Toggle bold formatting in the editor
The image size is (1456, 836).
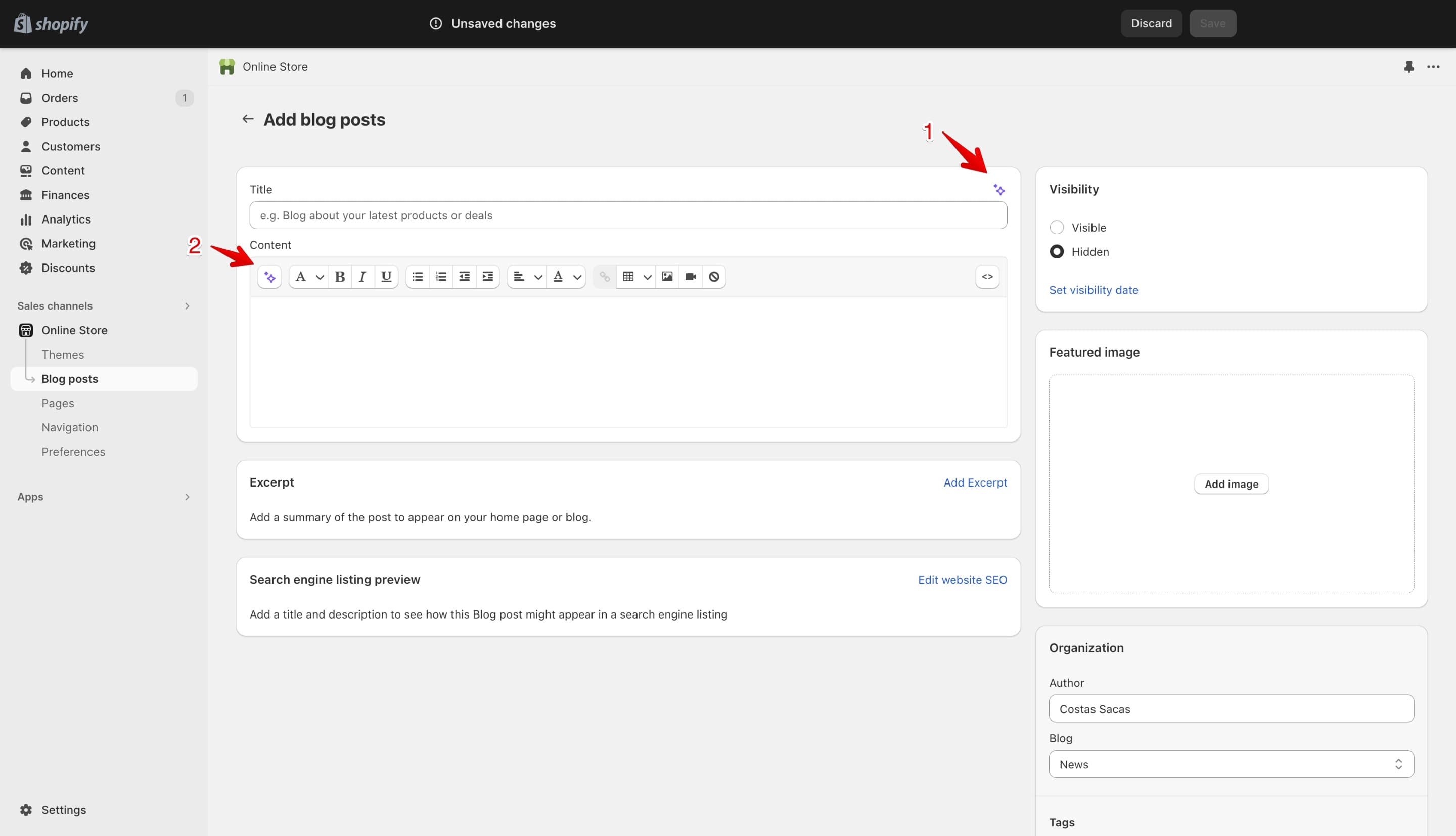340,277
